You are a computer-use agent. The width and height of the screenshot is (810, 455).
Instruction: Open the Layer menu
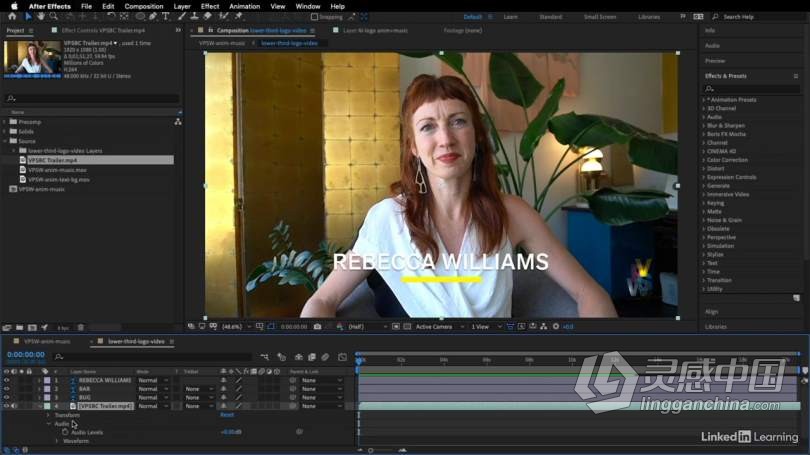[182, 6]
